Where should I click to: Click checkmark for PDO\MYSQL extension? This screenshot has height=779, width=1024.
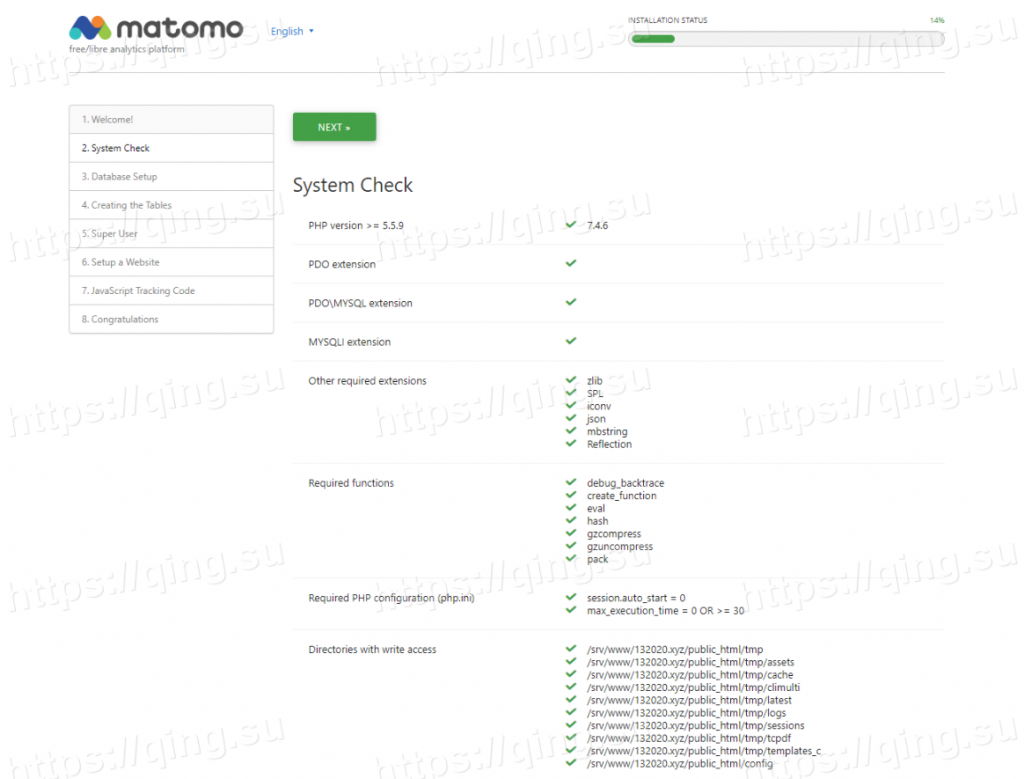pos(571,302)
